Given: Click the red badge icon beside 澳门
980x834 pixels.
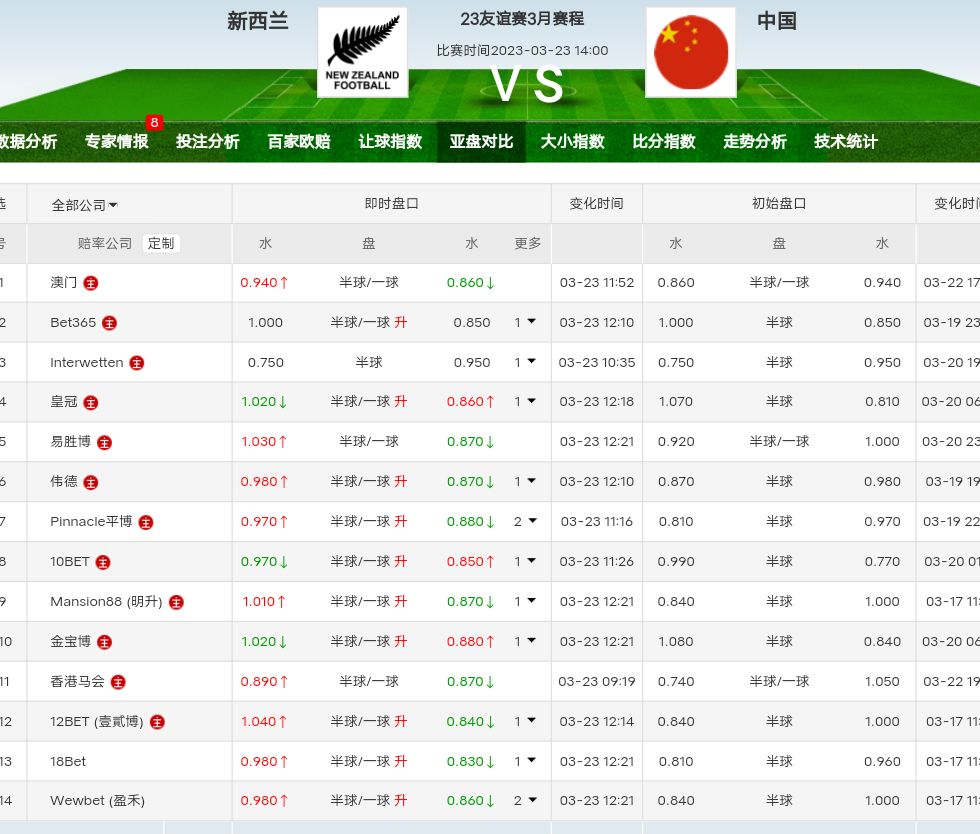Looking at the screenshot, I should pos(91,283).
